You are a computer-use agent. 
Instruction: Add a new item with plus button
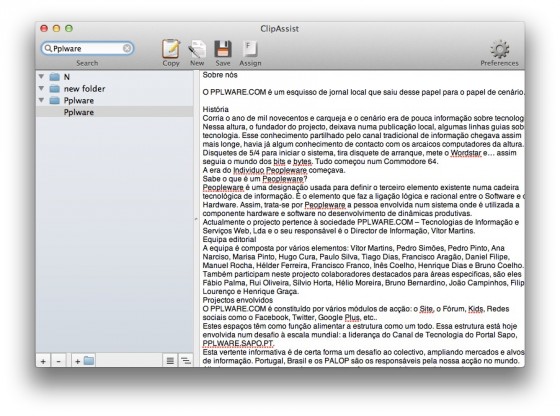(43, 361)
